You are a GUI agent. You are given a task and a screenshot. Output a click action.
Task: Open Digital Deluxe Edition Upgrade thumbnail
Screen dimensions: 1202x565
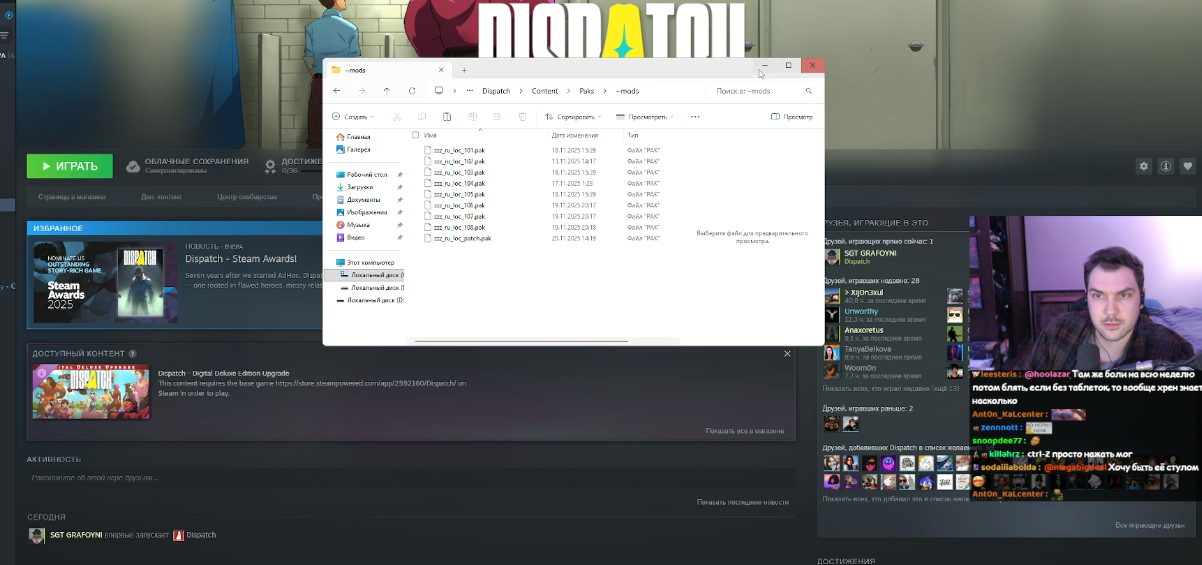pos(91,392)
